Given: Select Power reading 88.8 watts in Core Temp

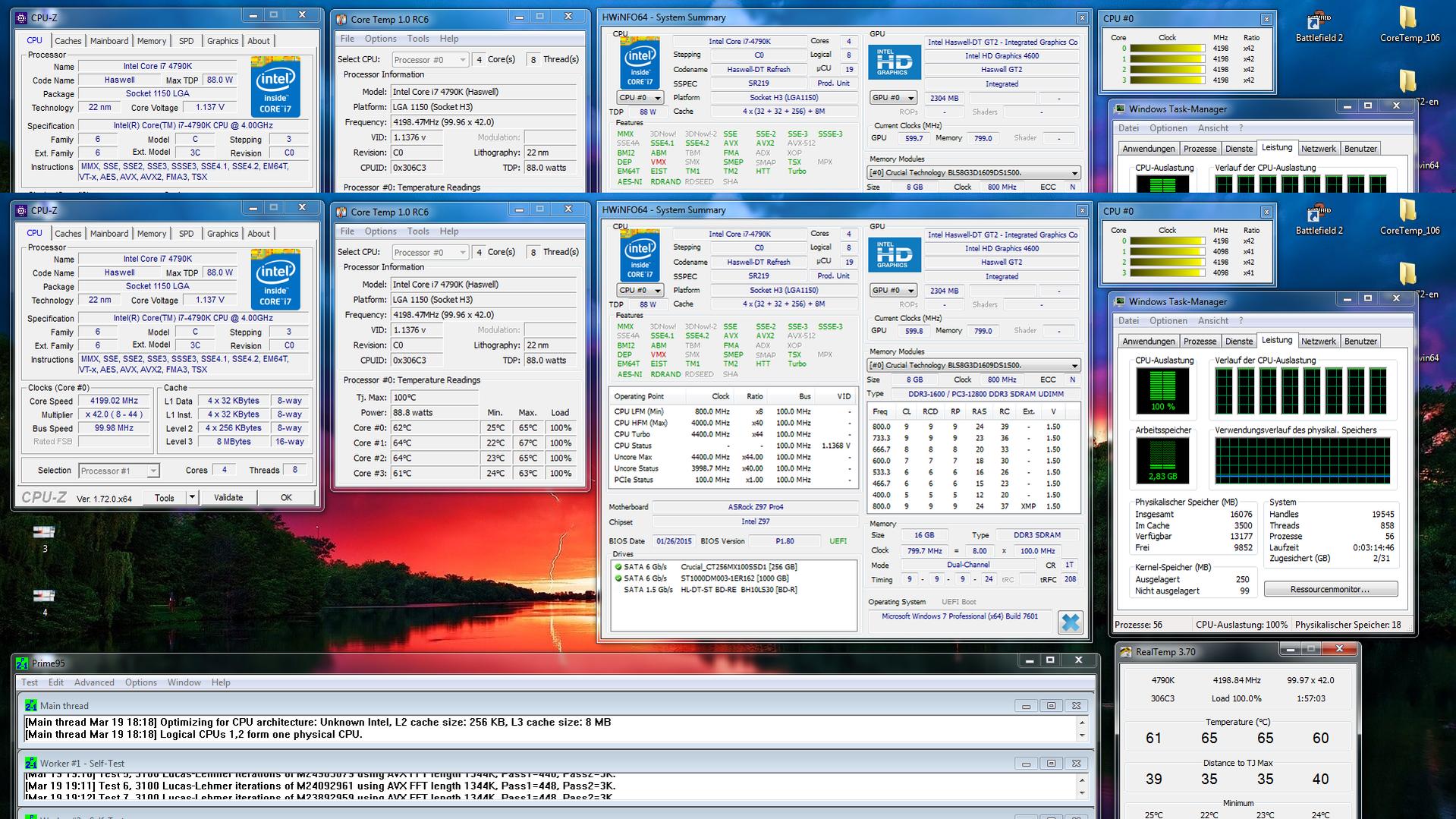Looking at the screenshot, I should pyautogui.click(x=435, y=413).
